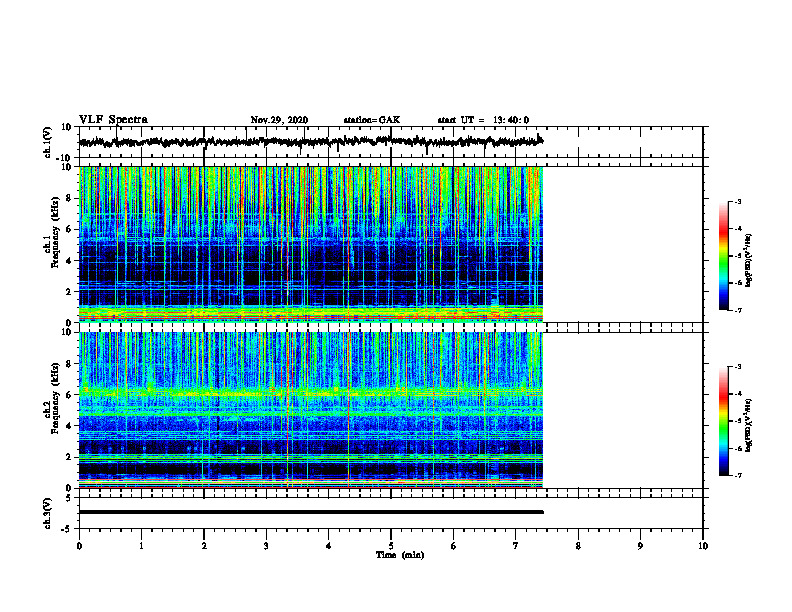Click time-axis tick label "1" at bottom
Viewport: 792px width, 612px height.
tap(141, 546)
